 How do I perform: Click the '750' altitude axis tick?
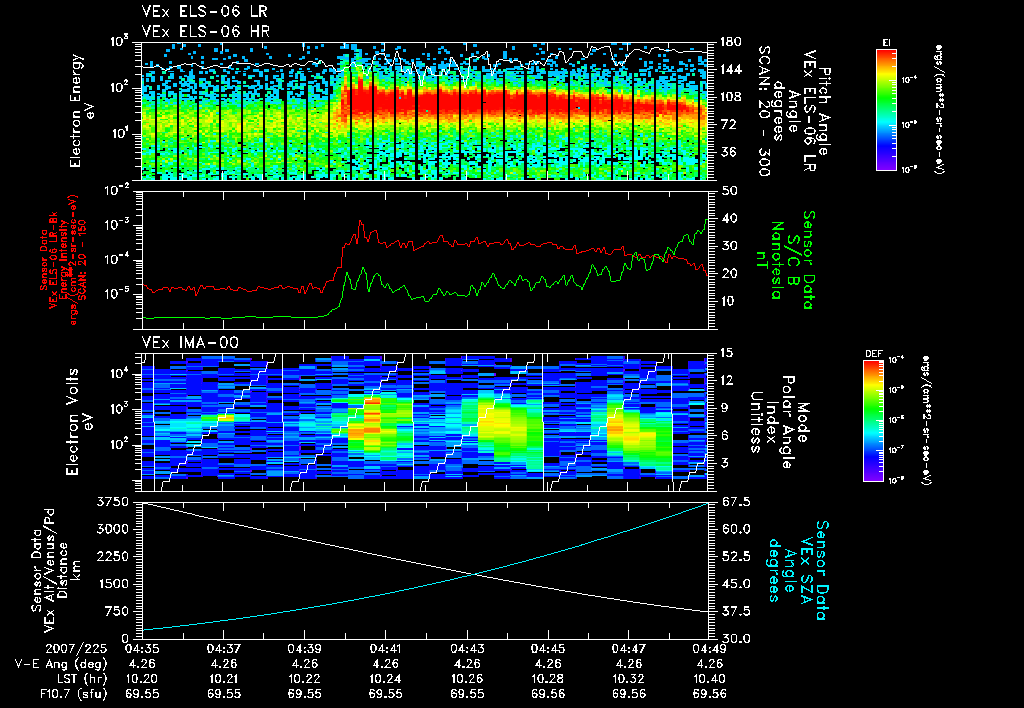pos(117,611)
